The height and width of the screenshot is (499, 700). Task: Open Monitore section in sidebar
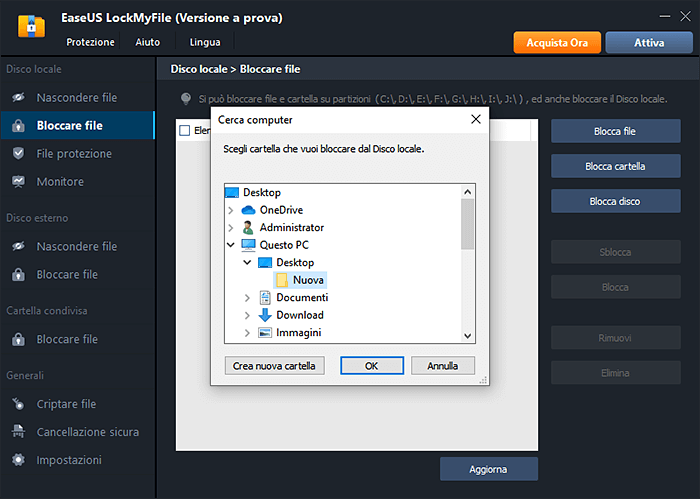[x=78, y=182]
